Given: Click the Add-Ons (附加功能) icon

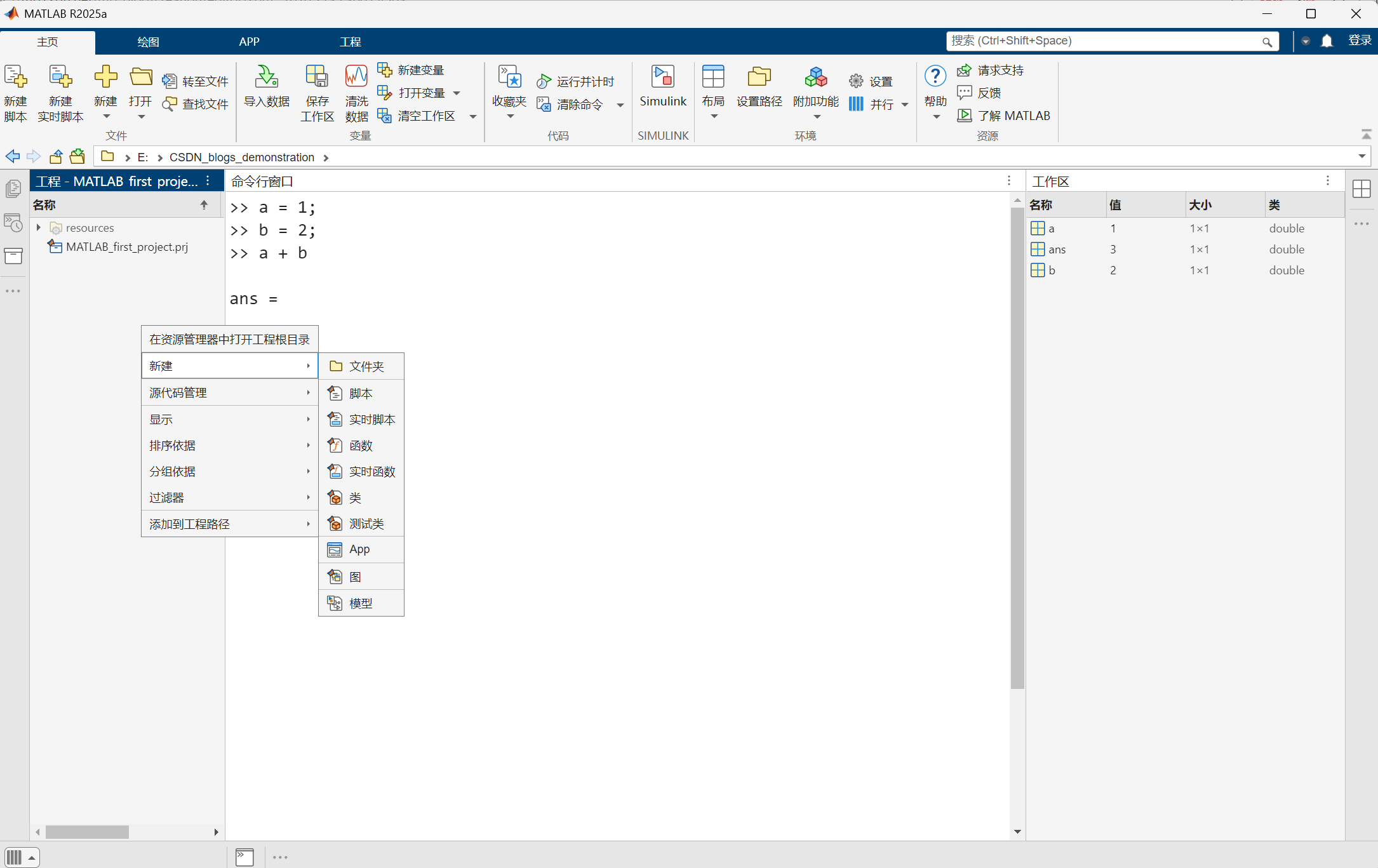Looking at the screenshot, I should 816,77.
